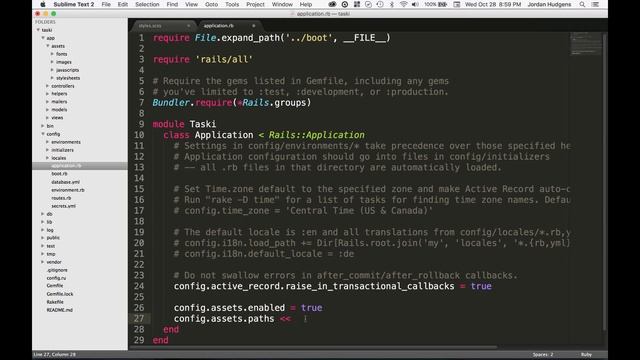
Task: Open Spotlight search magnifier
Action: click(582, 4)
